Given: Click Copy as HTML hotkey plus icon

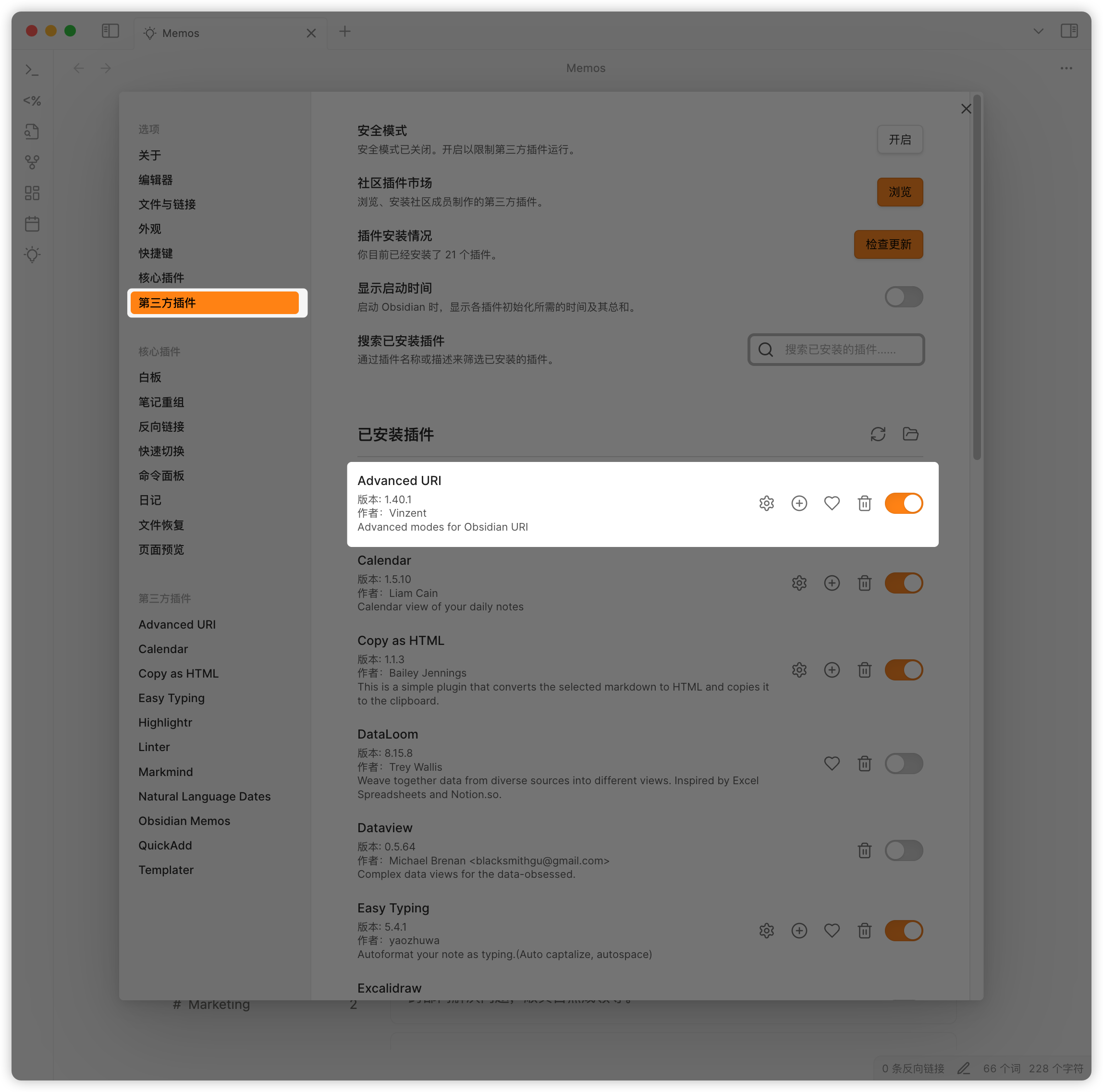Looking at the screenshot, I should click(832, 669).
